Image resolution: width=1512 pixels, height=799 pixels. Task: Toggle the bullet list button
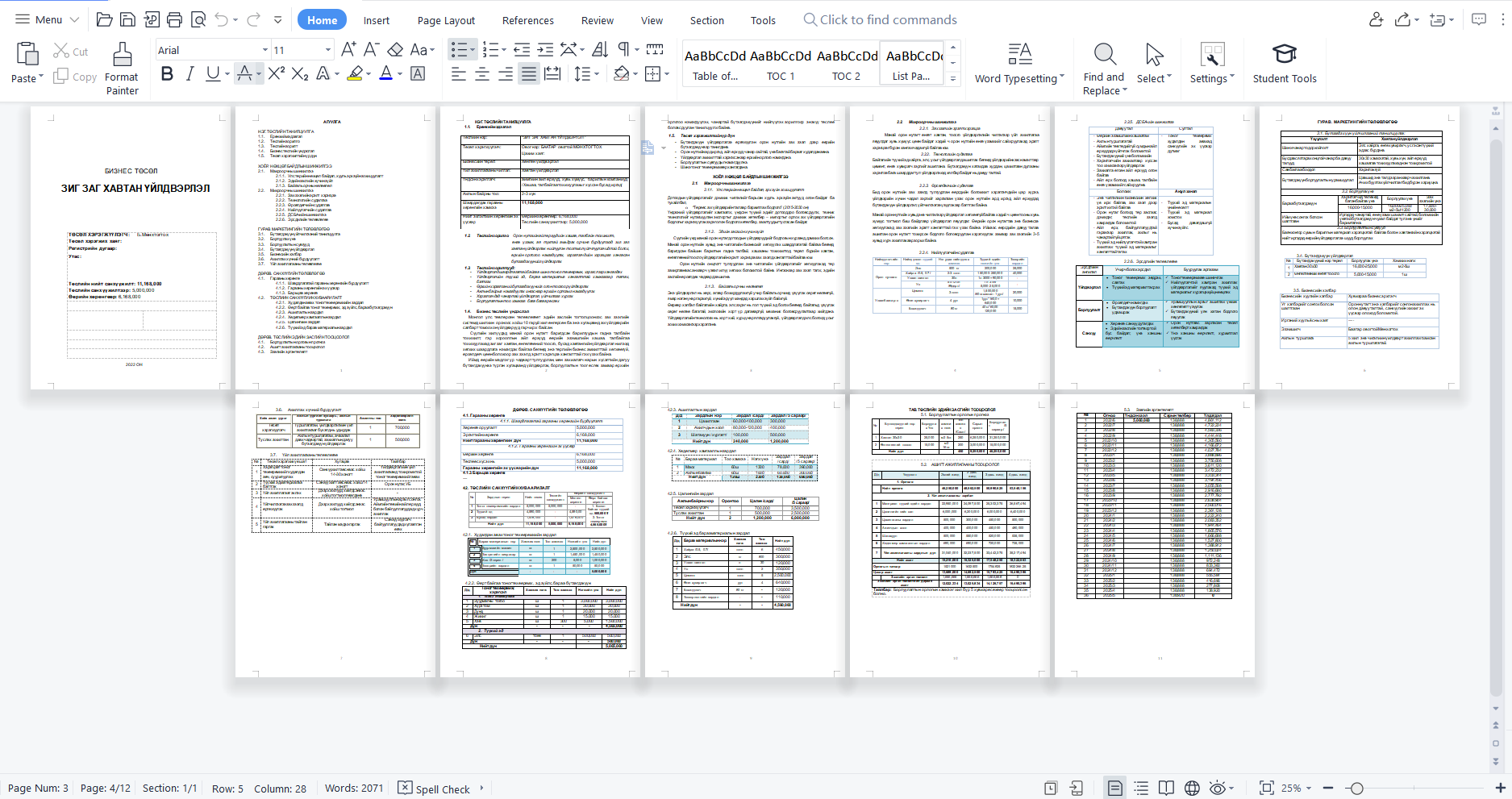click(x=459, y=50)
